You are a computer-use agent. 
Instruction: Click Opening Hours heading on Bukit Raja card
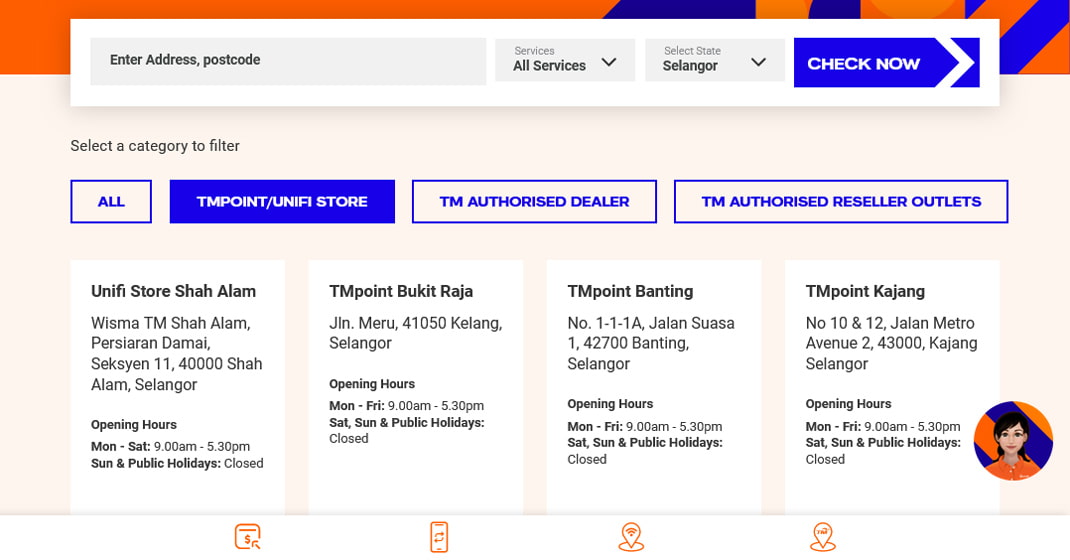click(372, 384)
